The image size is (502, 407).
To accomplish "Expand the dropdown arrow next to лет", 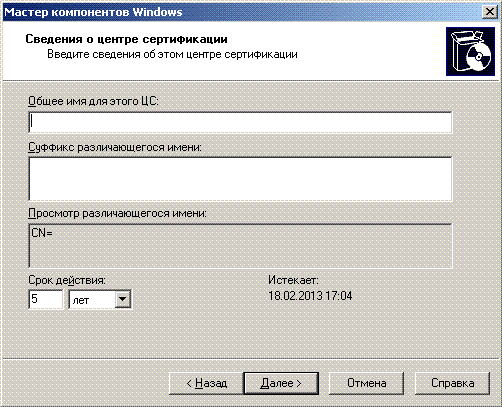I will click(123, 299).
